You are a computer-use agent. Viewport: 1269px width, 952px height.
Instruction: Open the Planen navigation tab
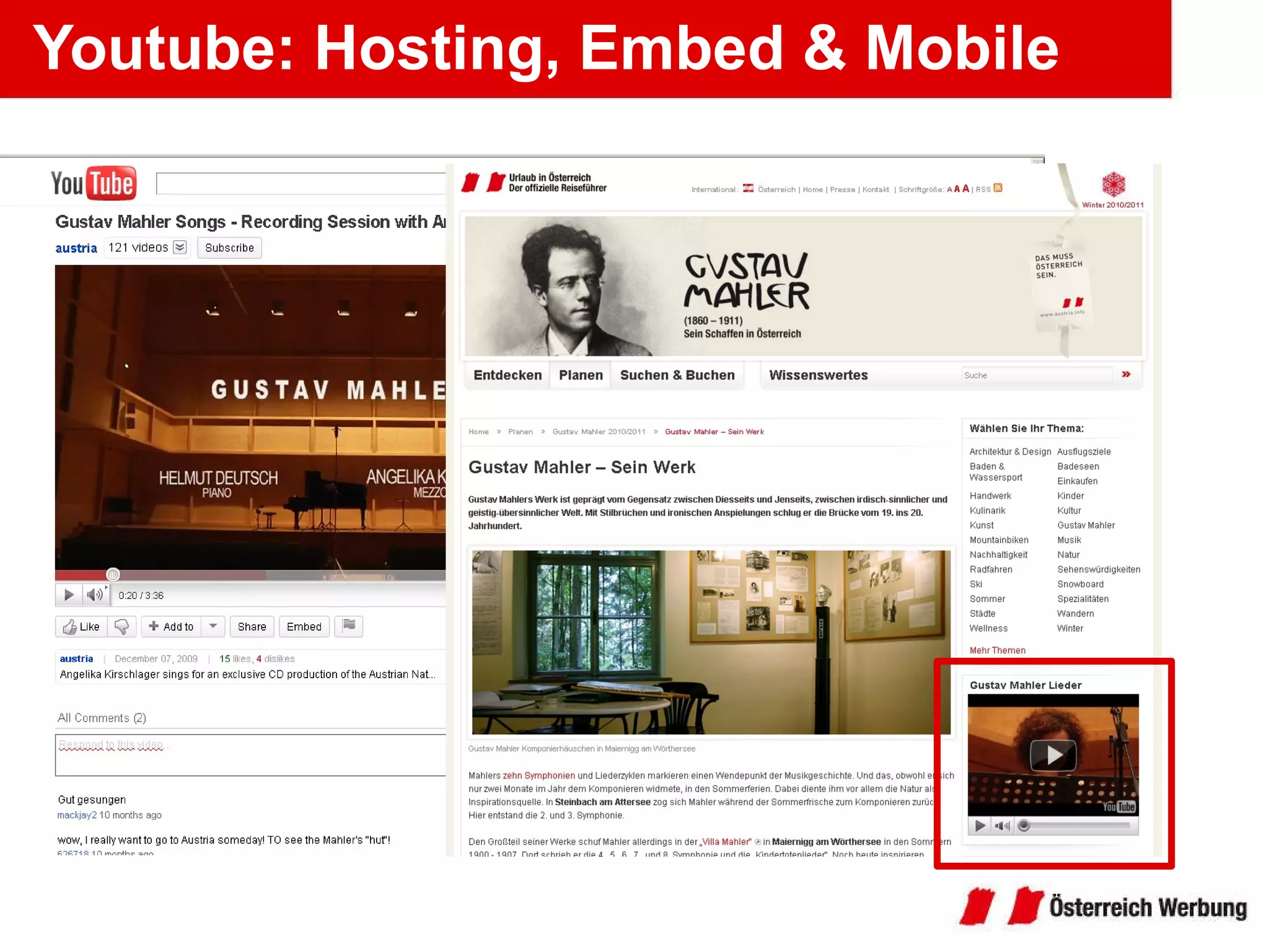(x=581, y=375)
